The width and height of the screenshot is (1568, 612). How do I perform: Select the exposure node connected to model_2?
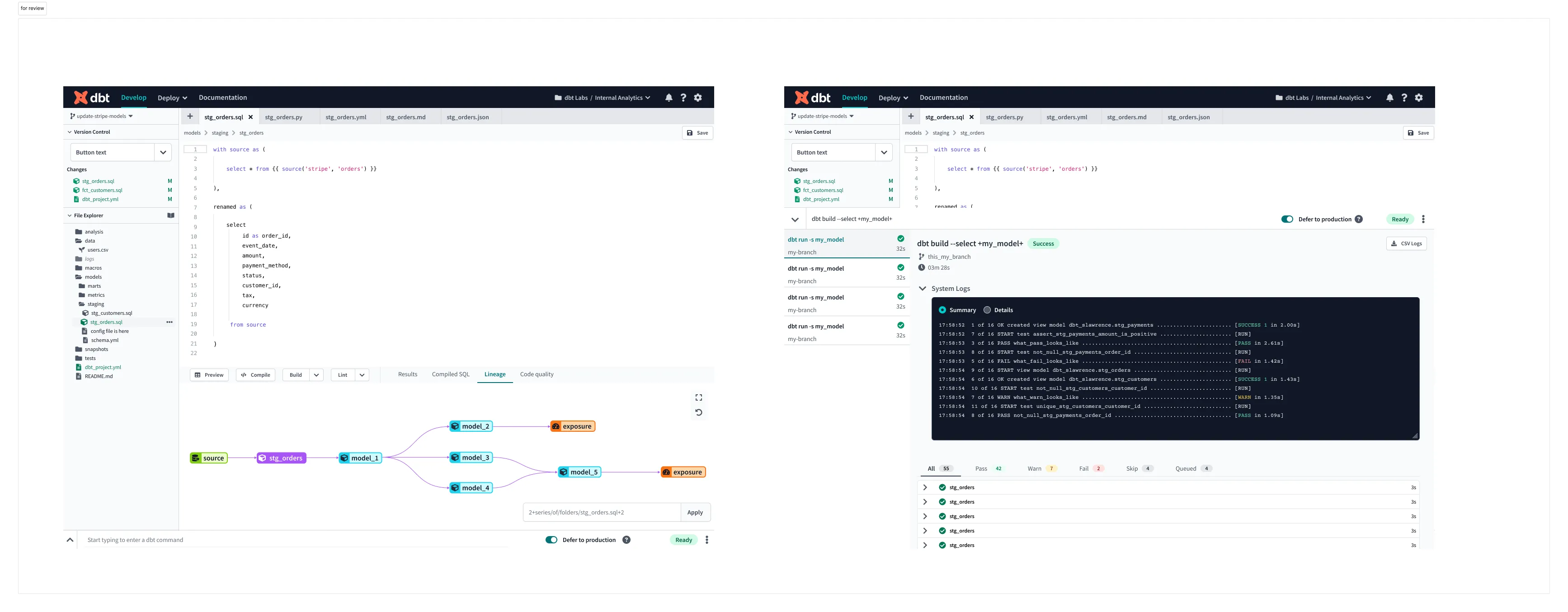(x=572, y=426)
